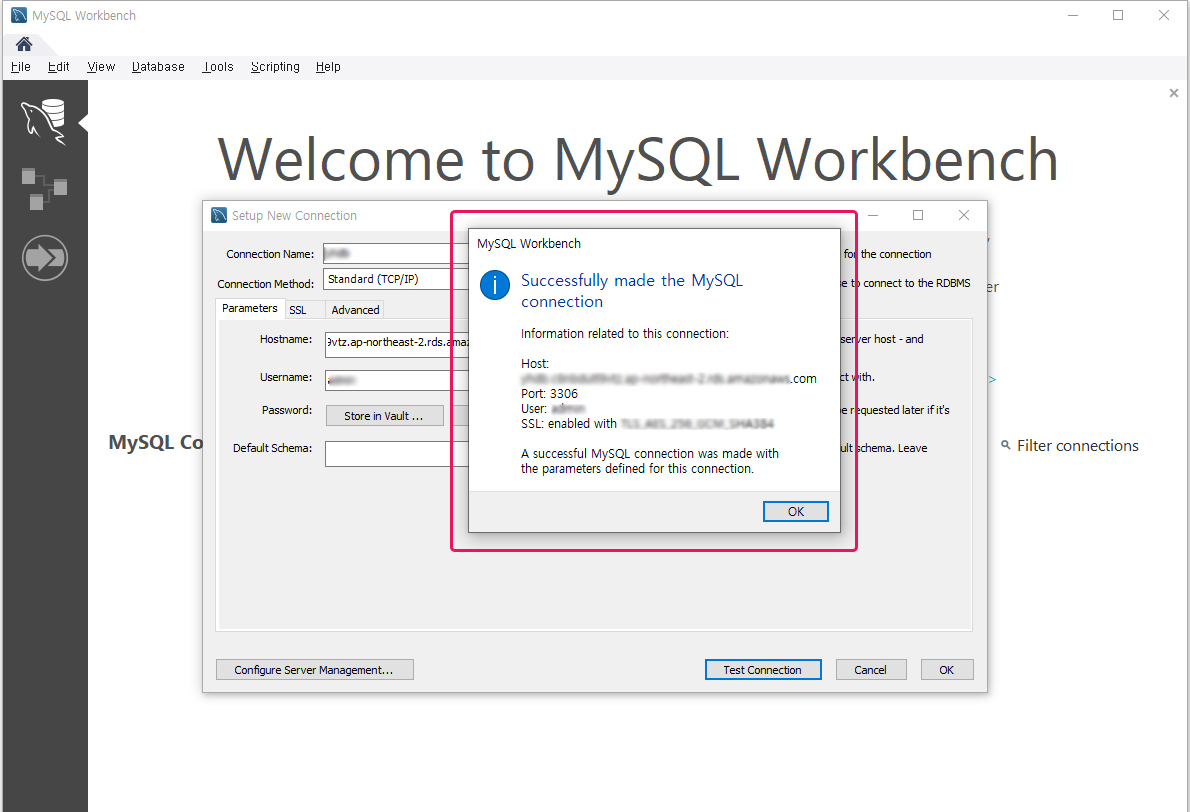This screenshot has width=1190, height=812.
Task: Click the Setup New Connection title icon
Action: coord(219,216)
